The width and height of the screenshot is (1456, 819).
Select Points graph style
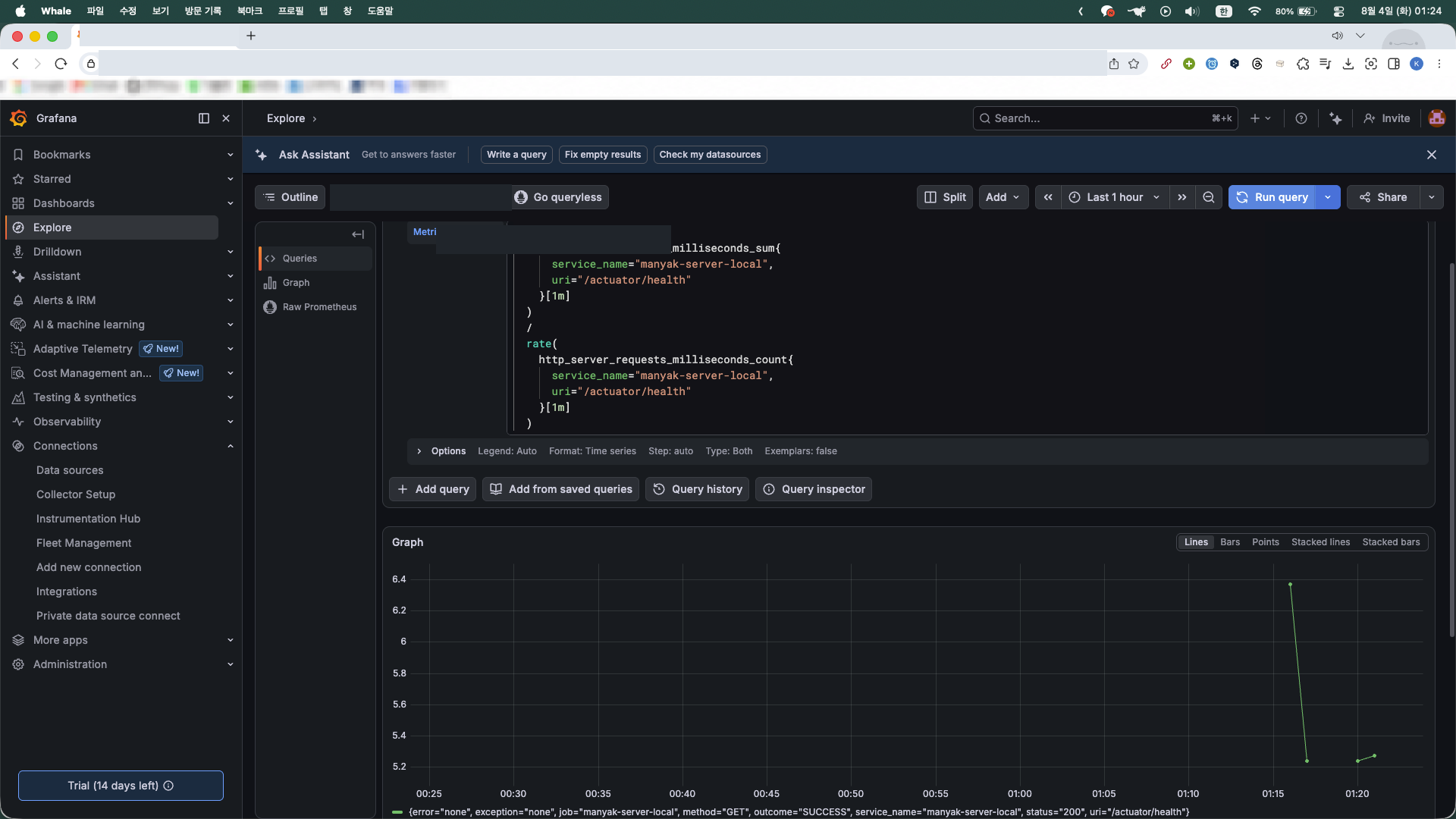point(1265,542)
